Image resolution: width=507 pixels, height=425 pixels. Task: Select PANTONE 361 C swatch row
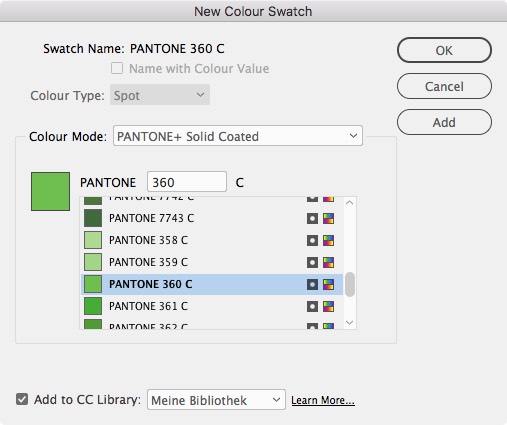pyautogui.click(x=212, y=306)
